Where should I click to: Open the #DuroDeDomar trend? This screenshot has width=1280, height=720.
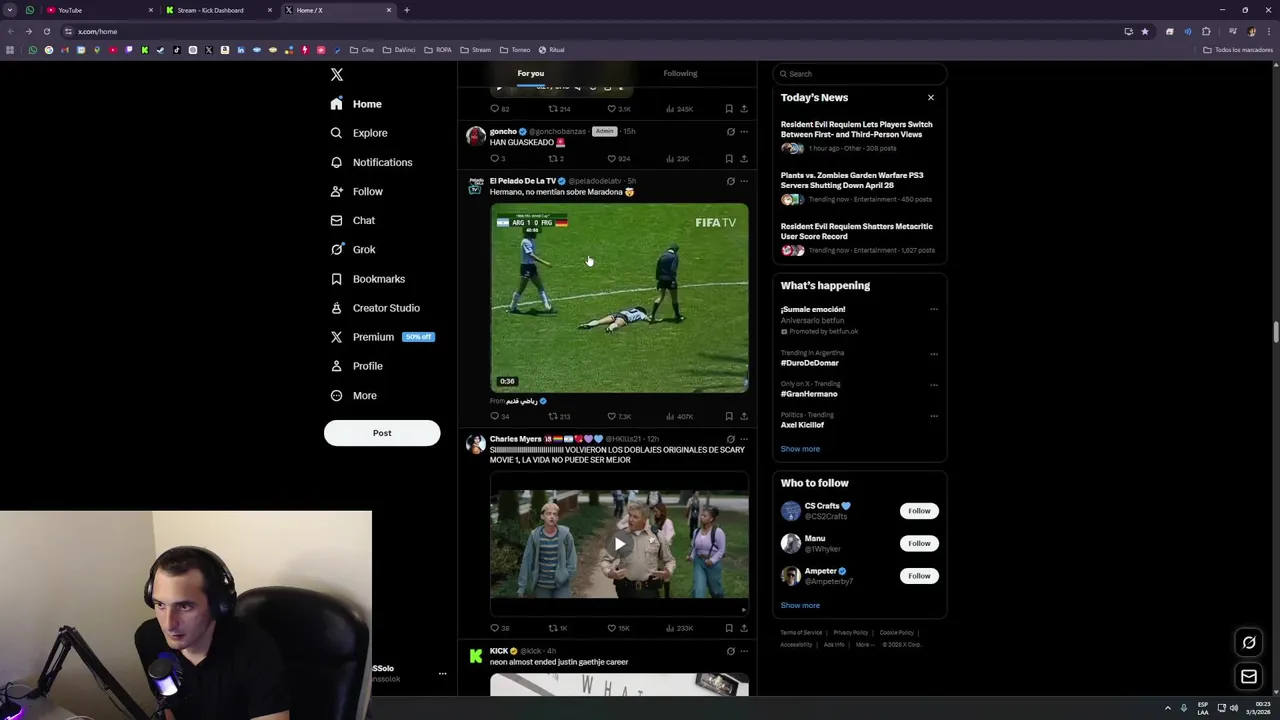(x=810, y=363)
